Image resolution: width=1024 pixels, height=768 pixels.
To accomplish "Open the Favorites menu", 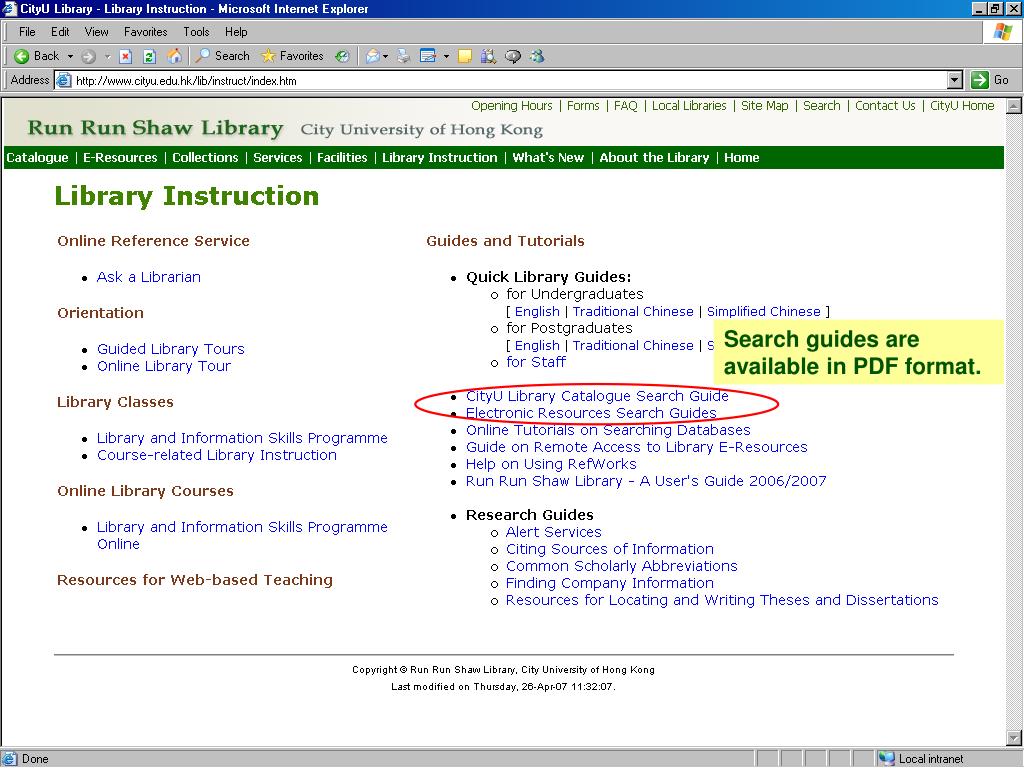I will click(x=146, y=32).
